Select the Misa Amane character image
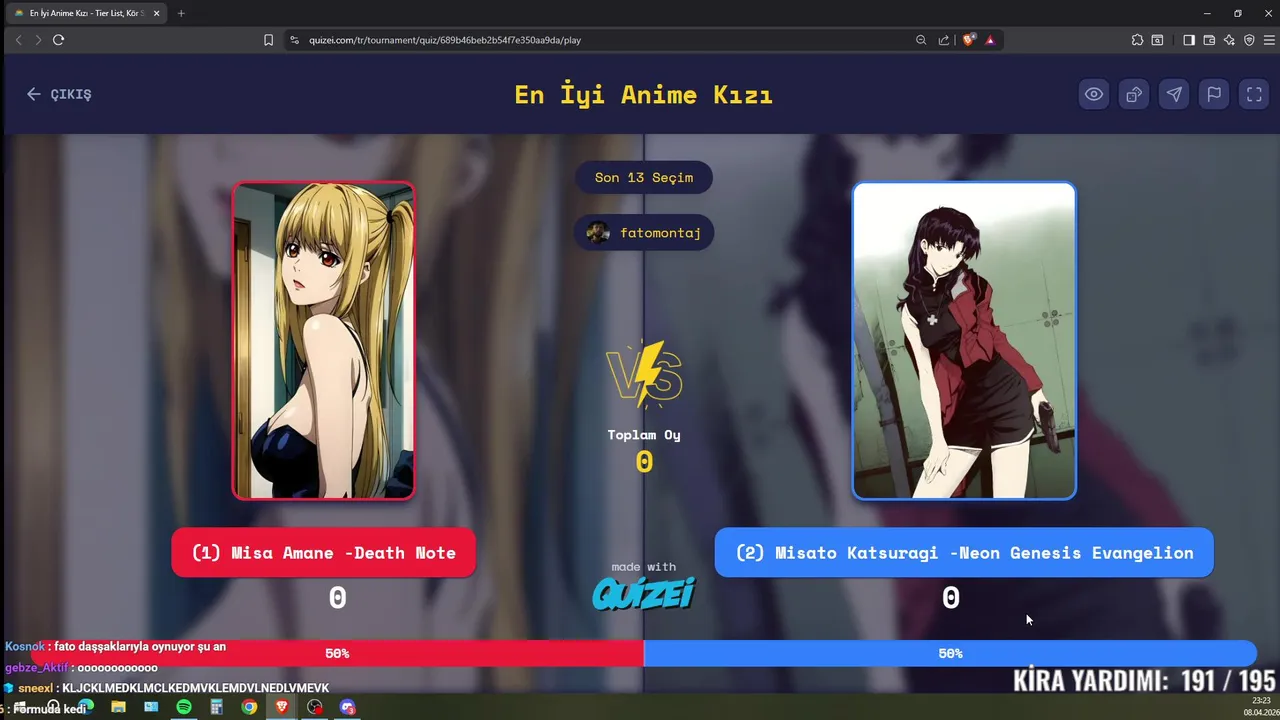1280x720 pixels. point(323,340)
